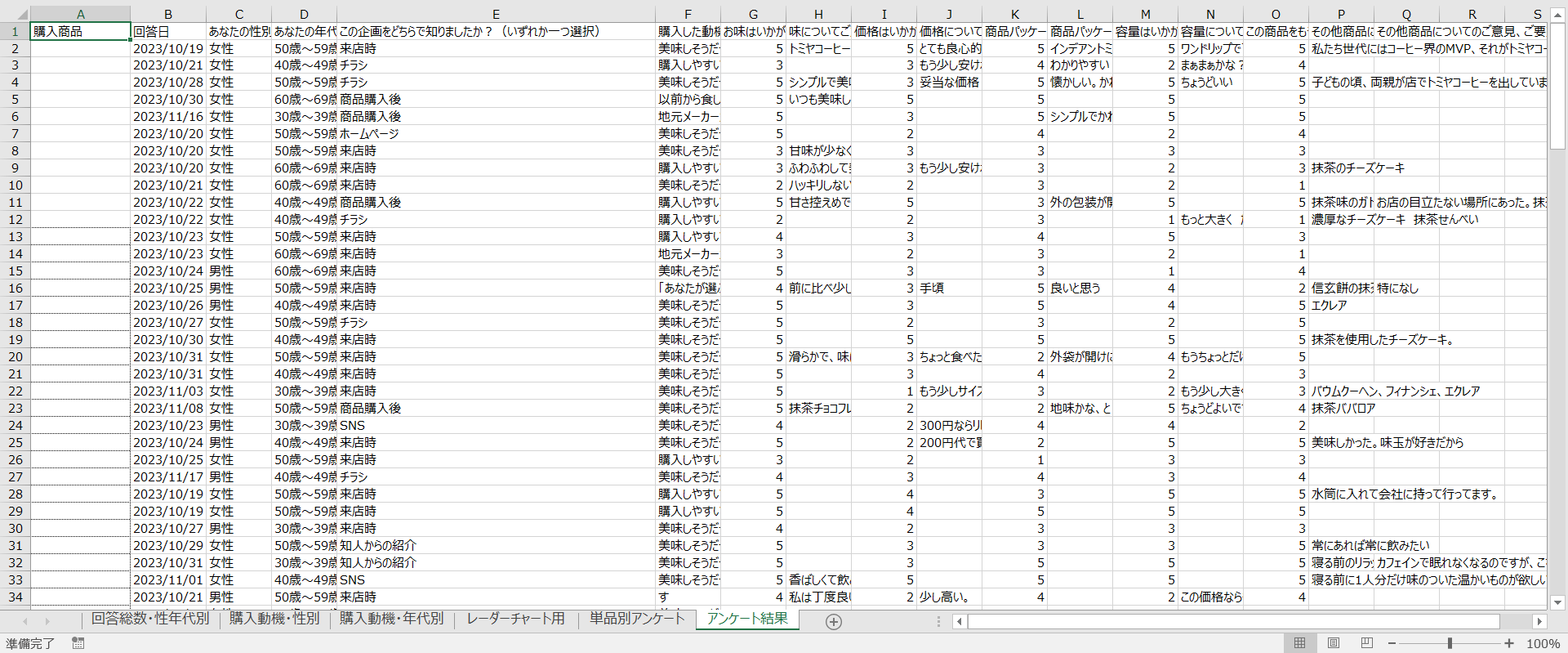Viewport: 1568px width, 653px height.
Task: Click the zoom out minus button
Action: (x=1392, y=643)
